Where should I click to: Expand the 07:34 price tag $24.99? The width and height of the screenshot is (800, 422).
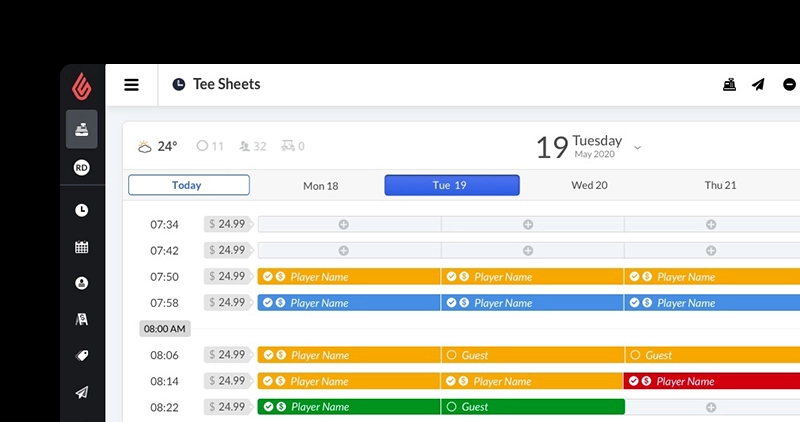coord(229,224)
